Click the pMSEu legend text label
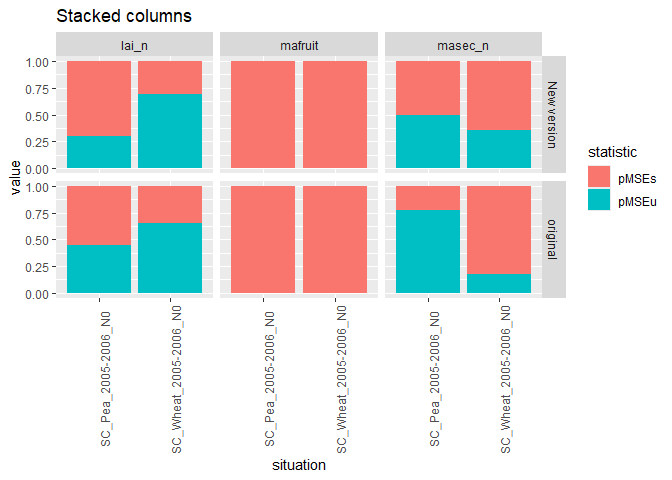672x480 pixels. point(638,200)
